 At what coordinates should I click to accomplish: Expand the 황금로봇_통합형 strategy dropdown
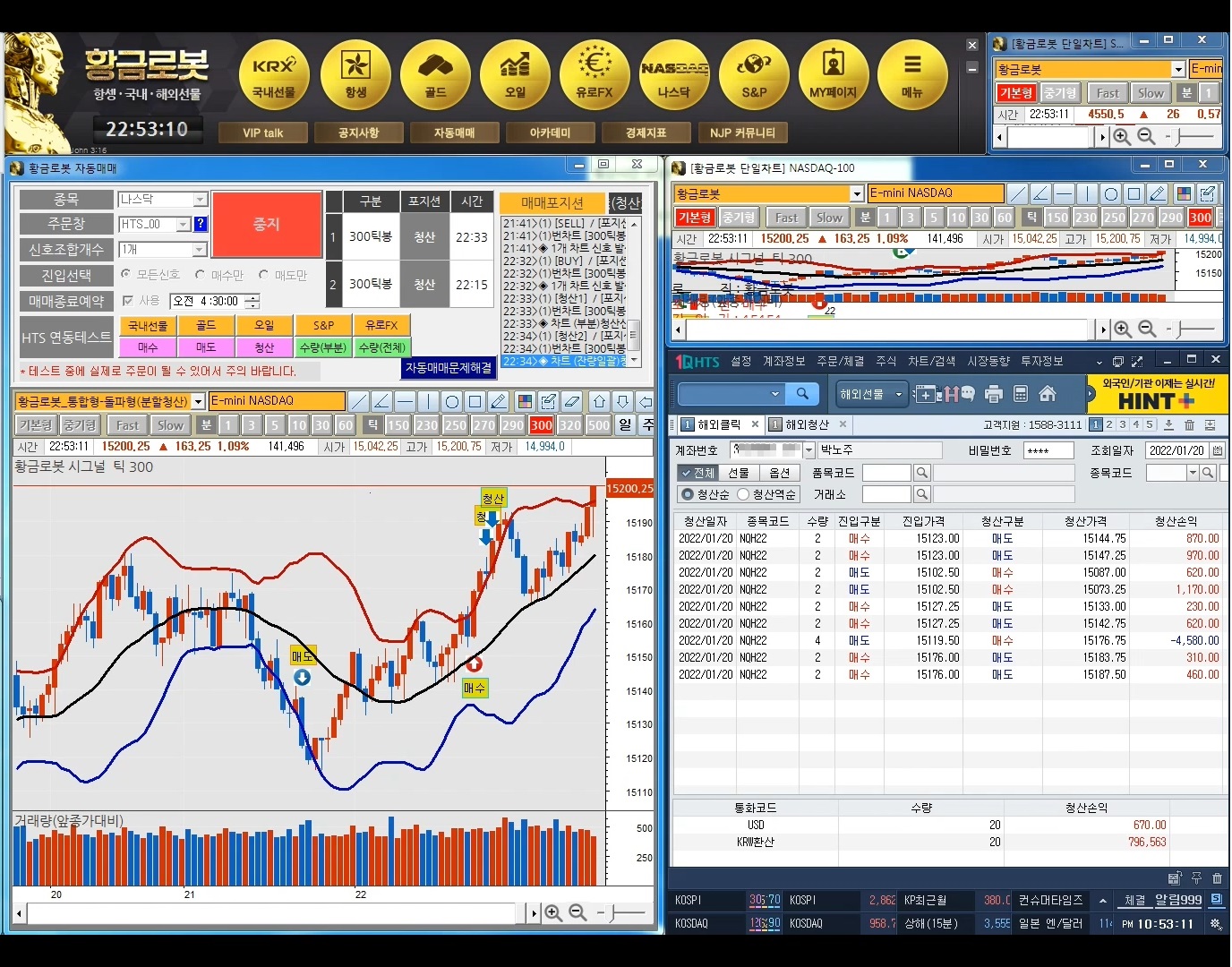tap(199, 401)
